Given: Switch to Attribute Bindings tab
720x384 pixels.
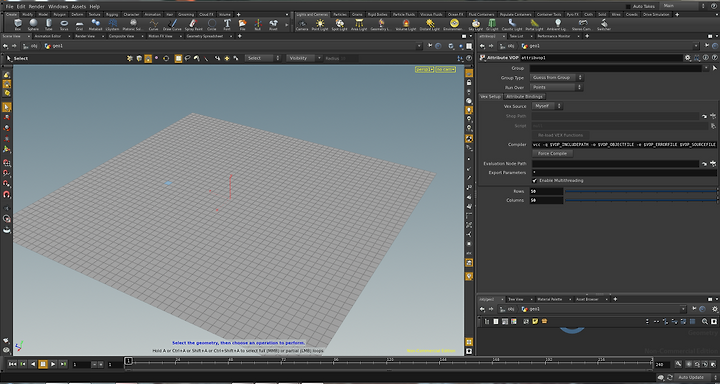Looking at the screenshot, I should [524, 96].
